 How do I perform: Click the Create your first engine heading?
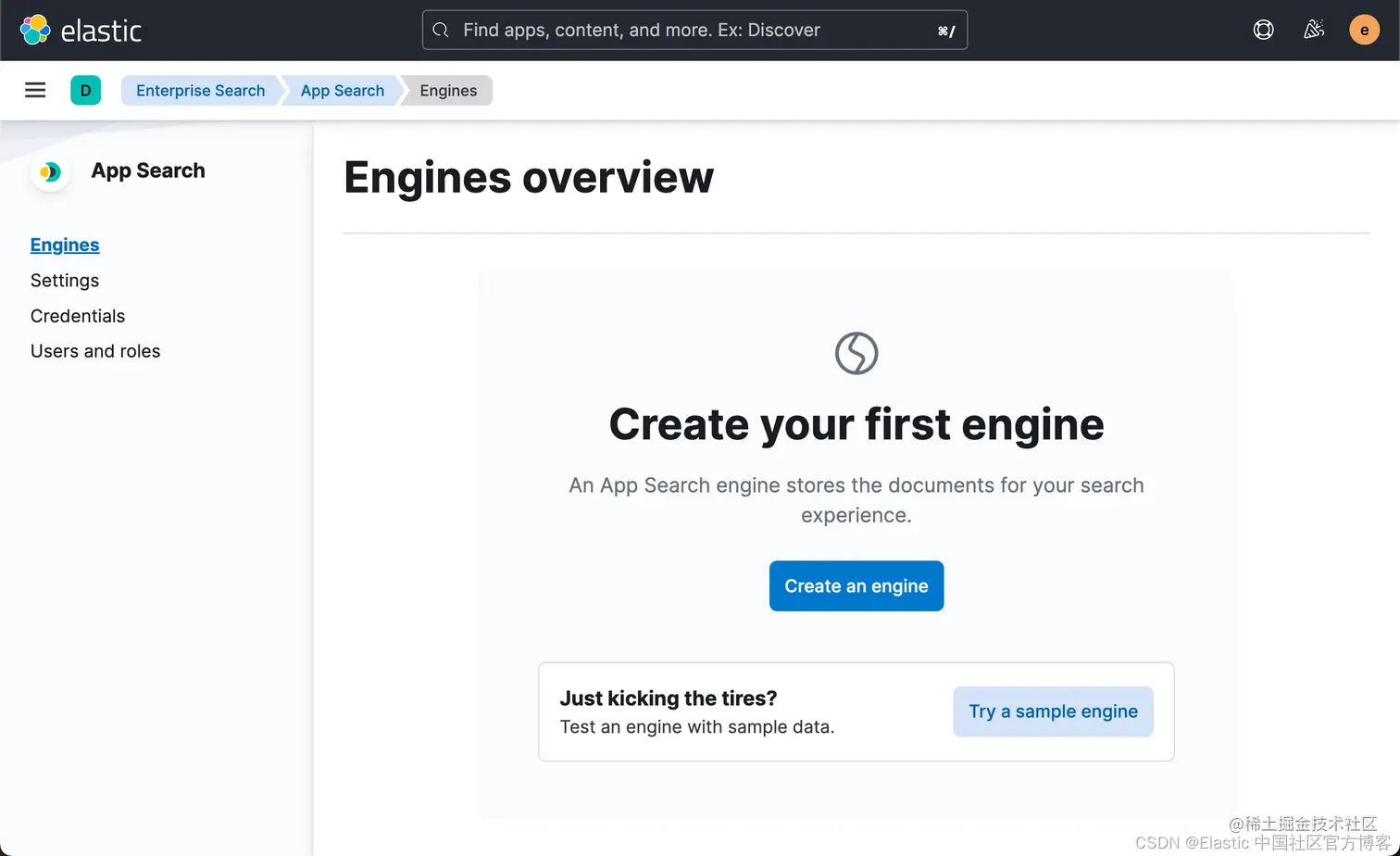pos(856,424)
